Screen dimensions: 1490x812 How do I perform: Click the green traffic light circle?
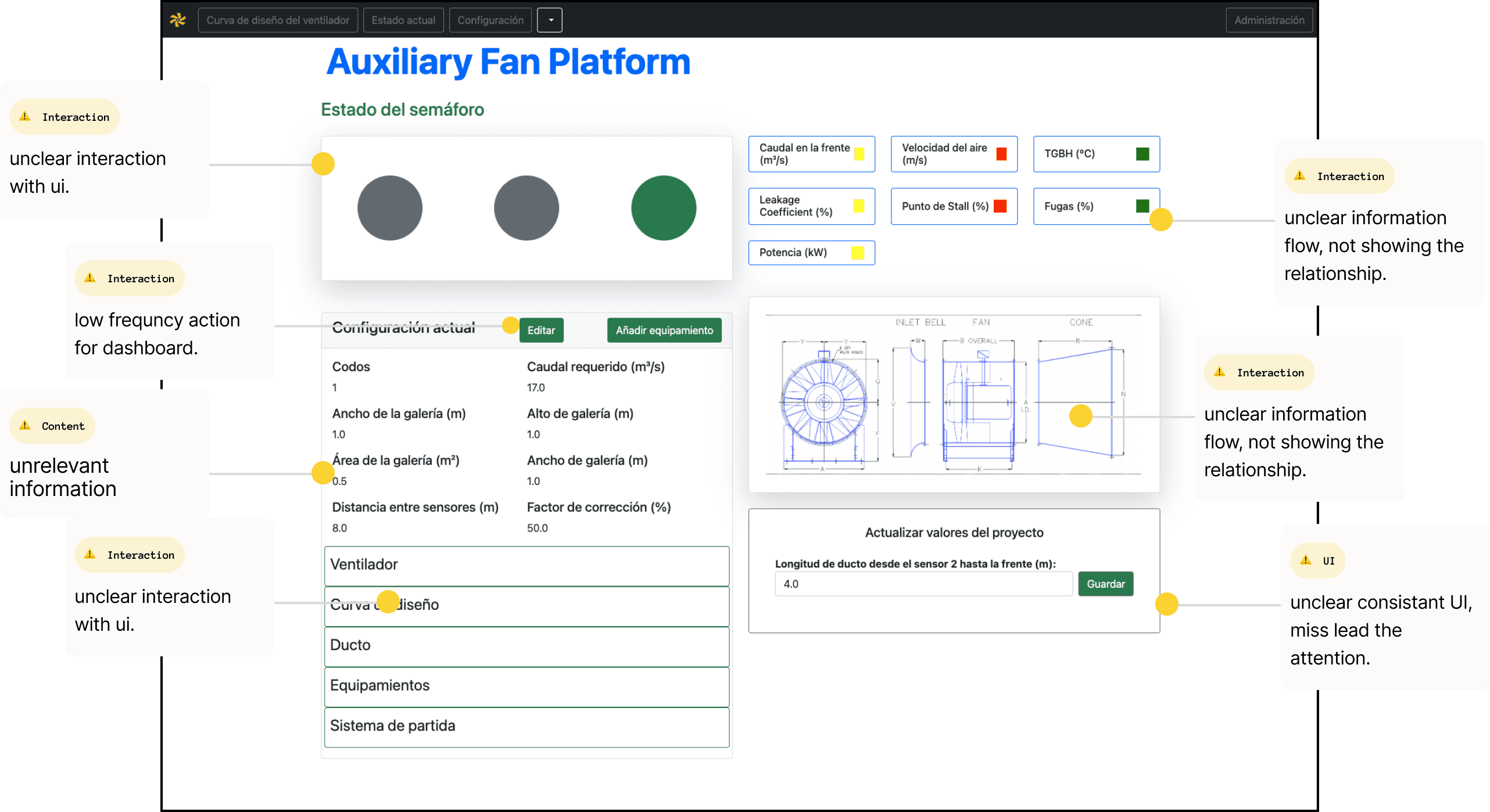pos(663,208)
